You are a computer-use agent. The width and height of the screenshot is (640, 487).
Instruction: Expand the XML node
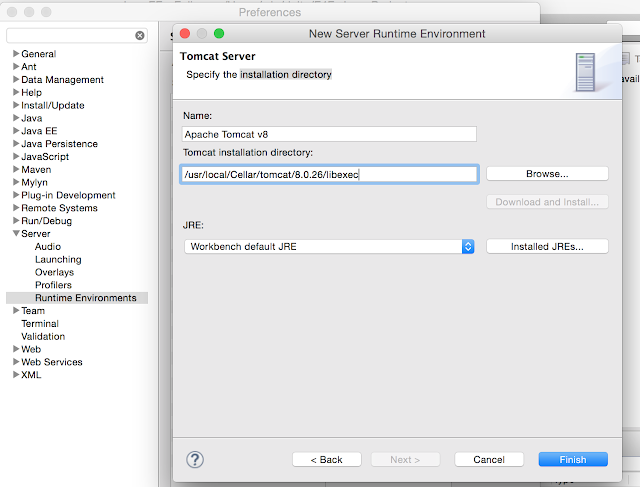coord(16,375)
